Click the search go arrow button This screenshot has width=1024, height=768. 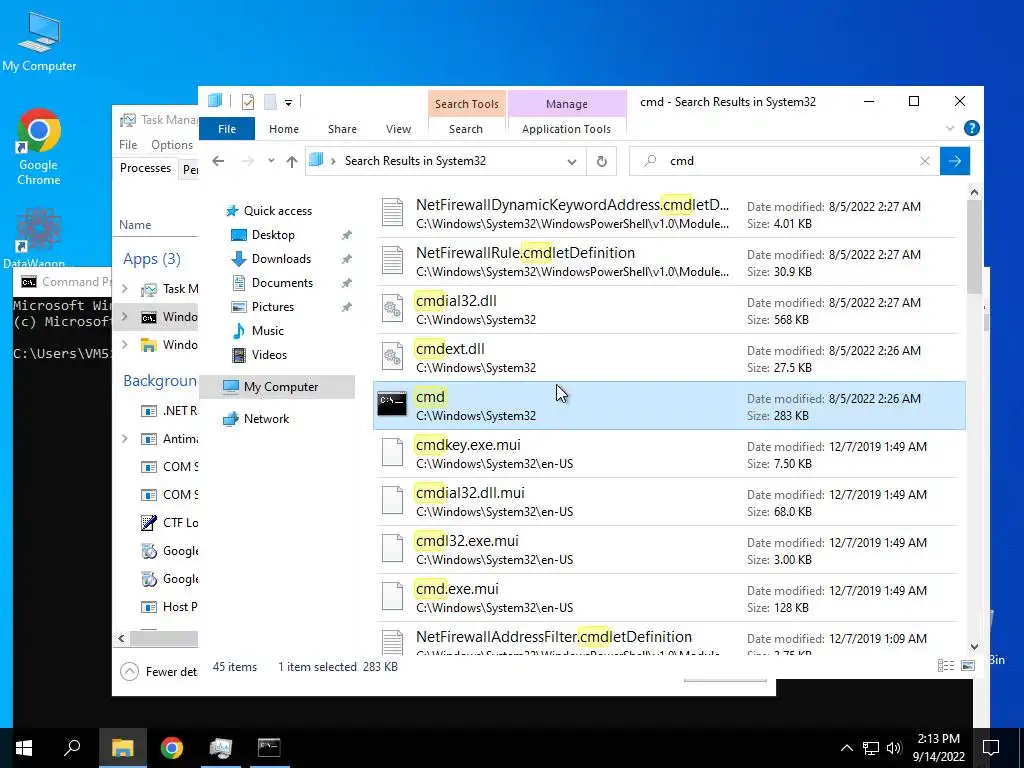click(955, 161)
